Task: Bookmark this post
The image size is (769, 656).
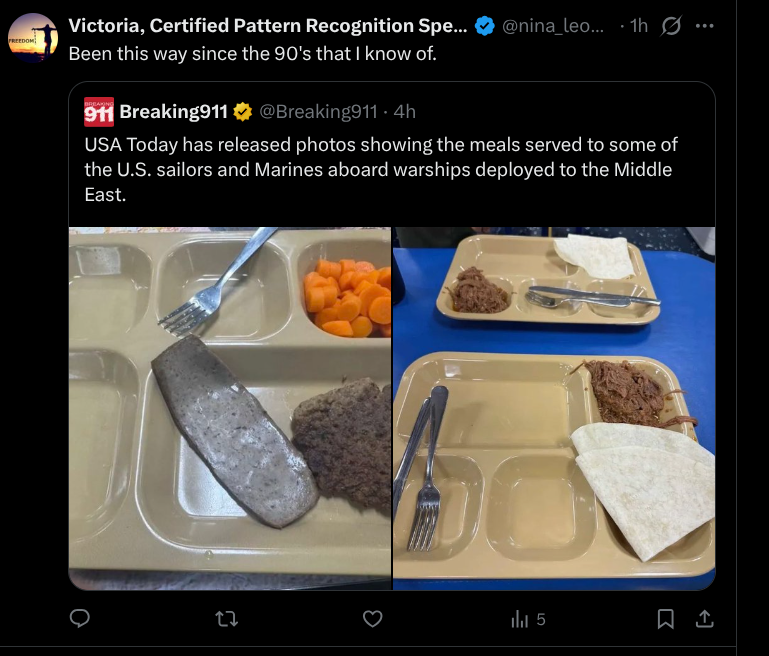Action: pyautogui.click(x=665, y=619)
